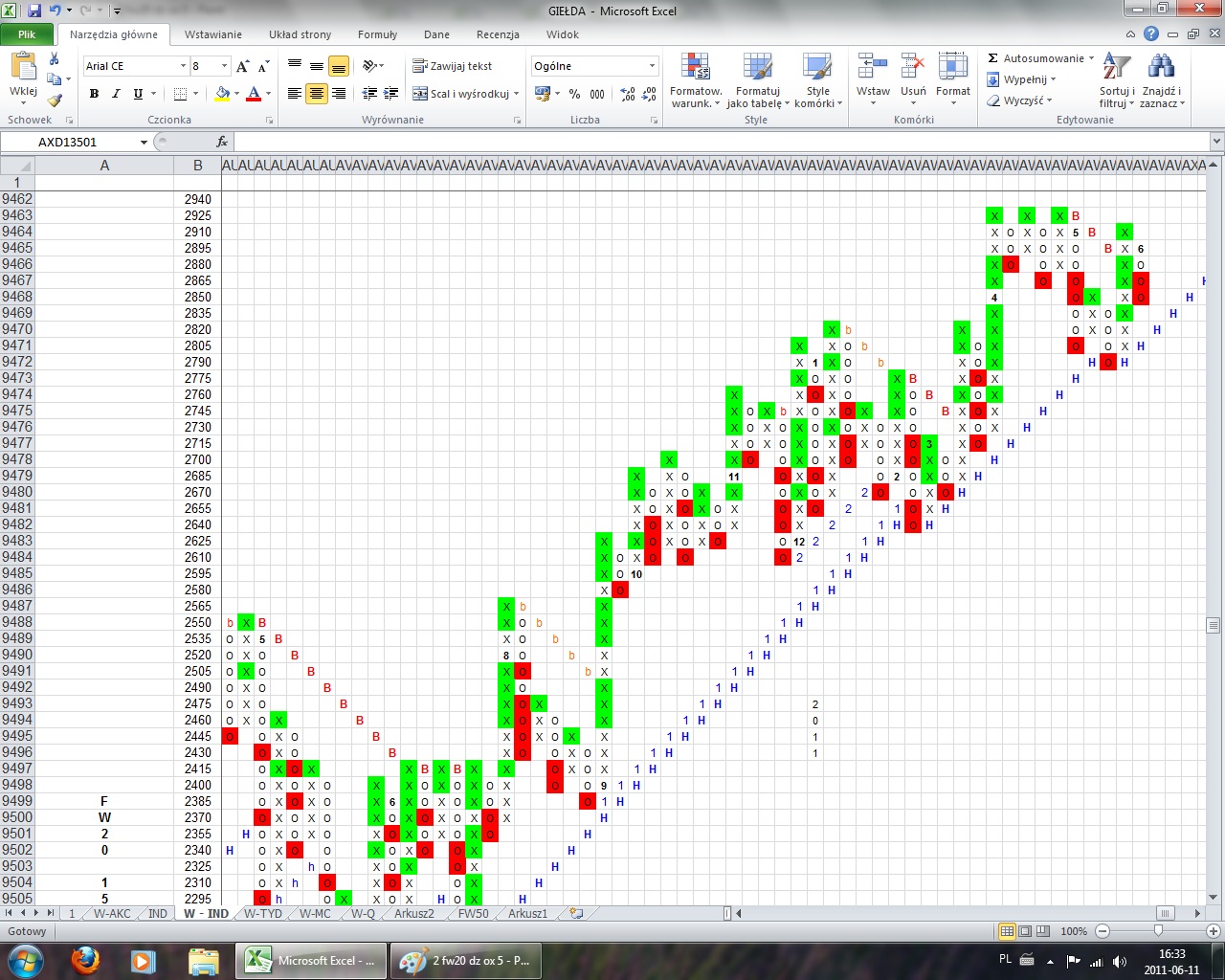Click the Format Painter brush icon

55,100
